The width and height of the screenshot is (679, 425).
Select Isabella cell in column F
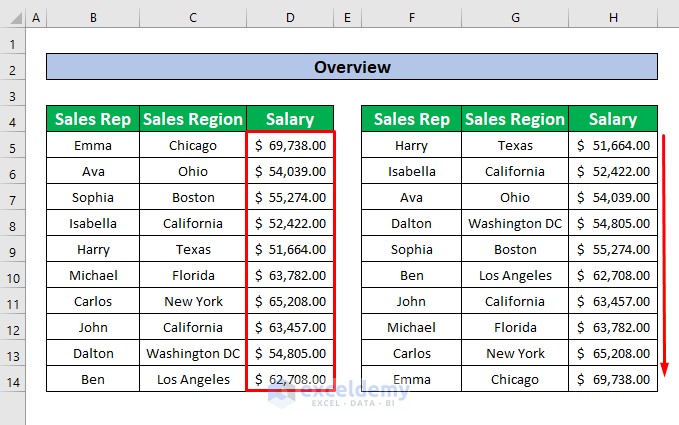411,171
